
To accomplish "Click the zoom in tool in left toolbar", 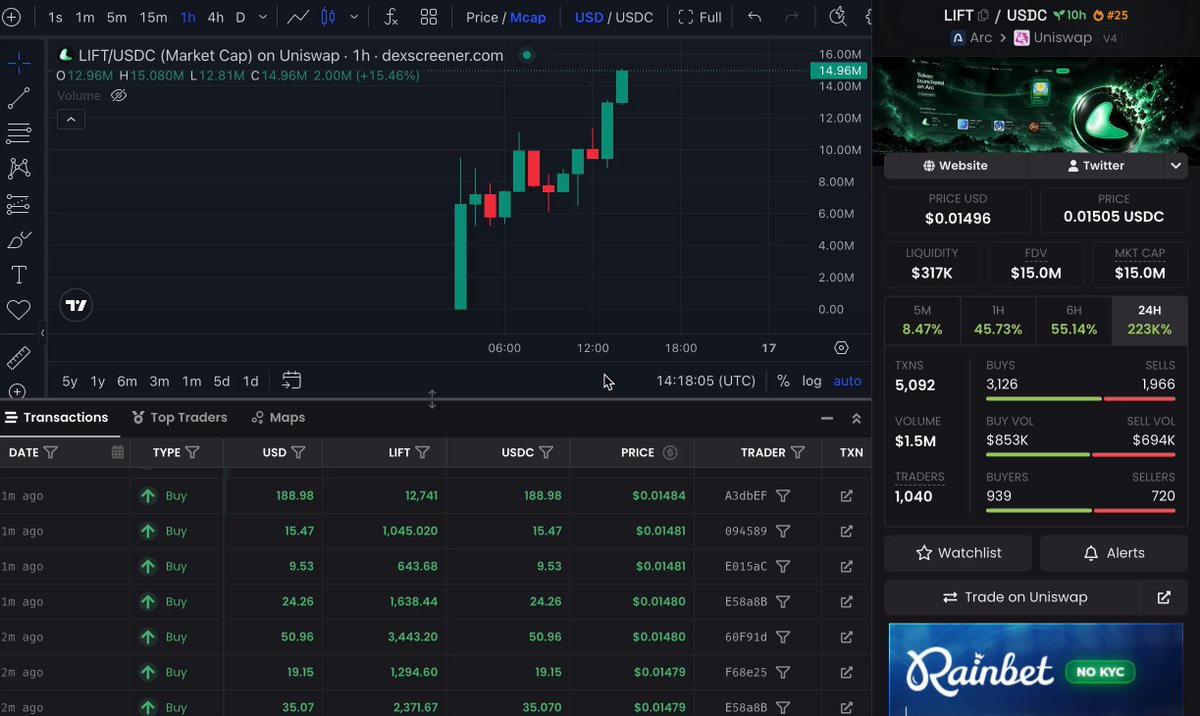I will click(x=16, y=391).
